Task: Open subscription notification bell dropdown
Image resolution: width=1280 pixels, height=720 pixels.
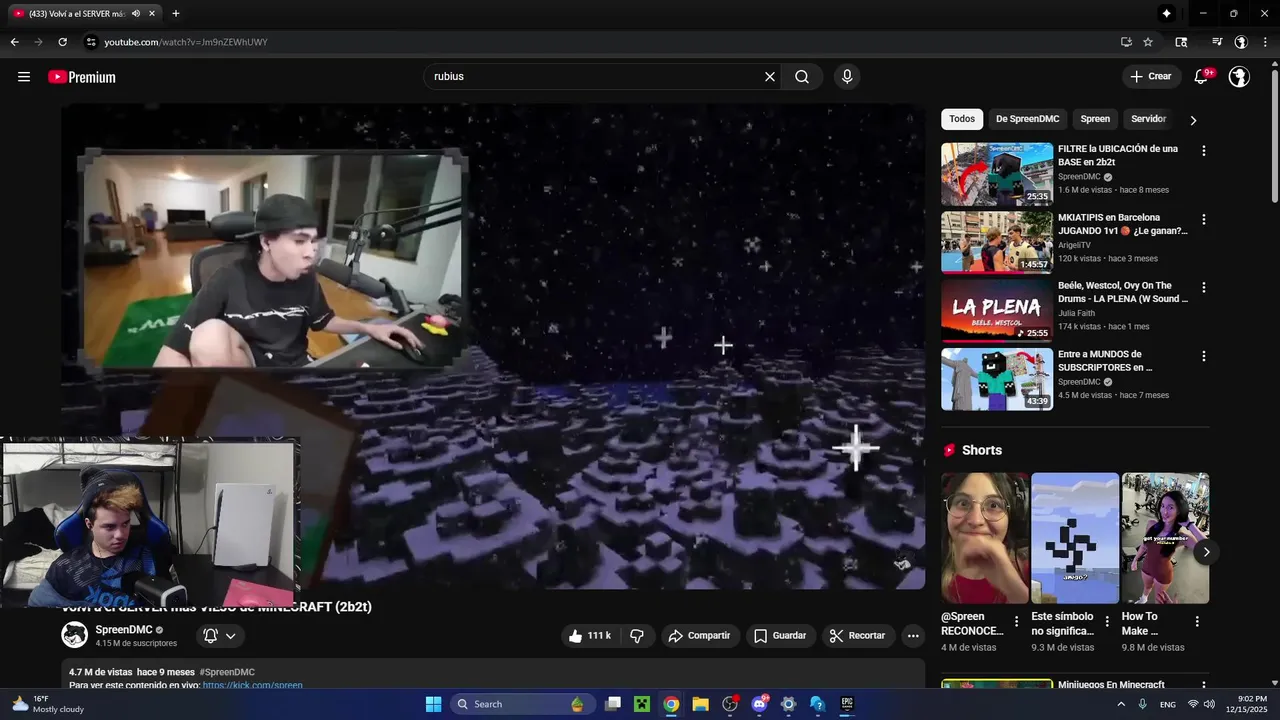Action: pos(220,636)
